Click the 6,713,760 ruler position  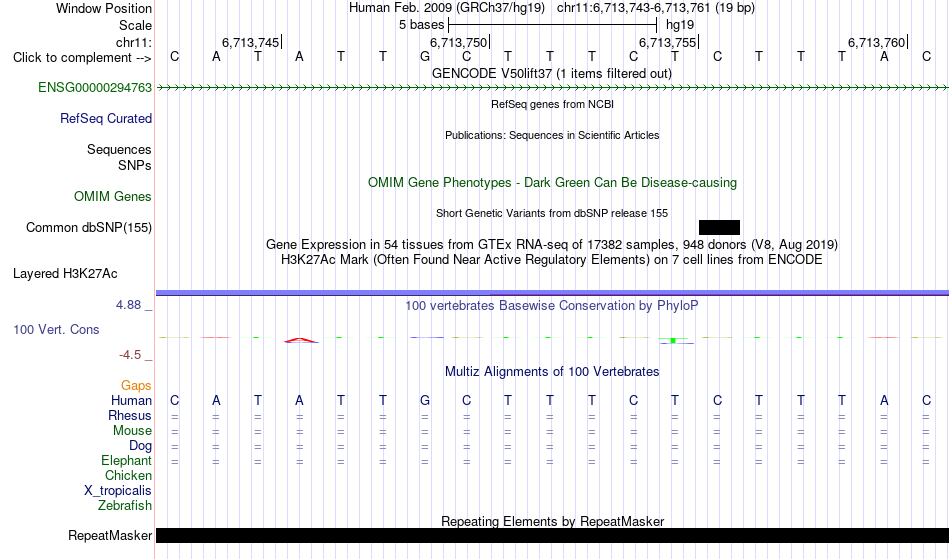click(876, 42)
